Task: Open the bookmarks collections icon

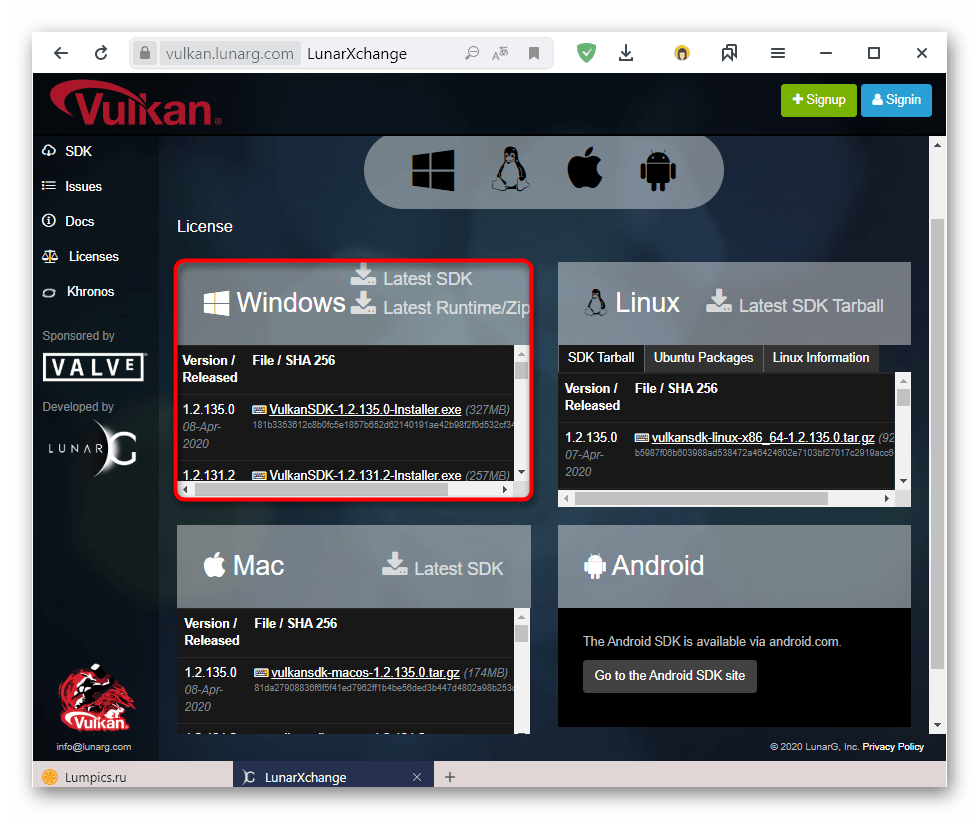Action: [x=729, y=53]
